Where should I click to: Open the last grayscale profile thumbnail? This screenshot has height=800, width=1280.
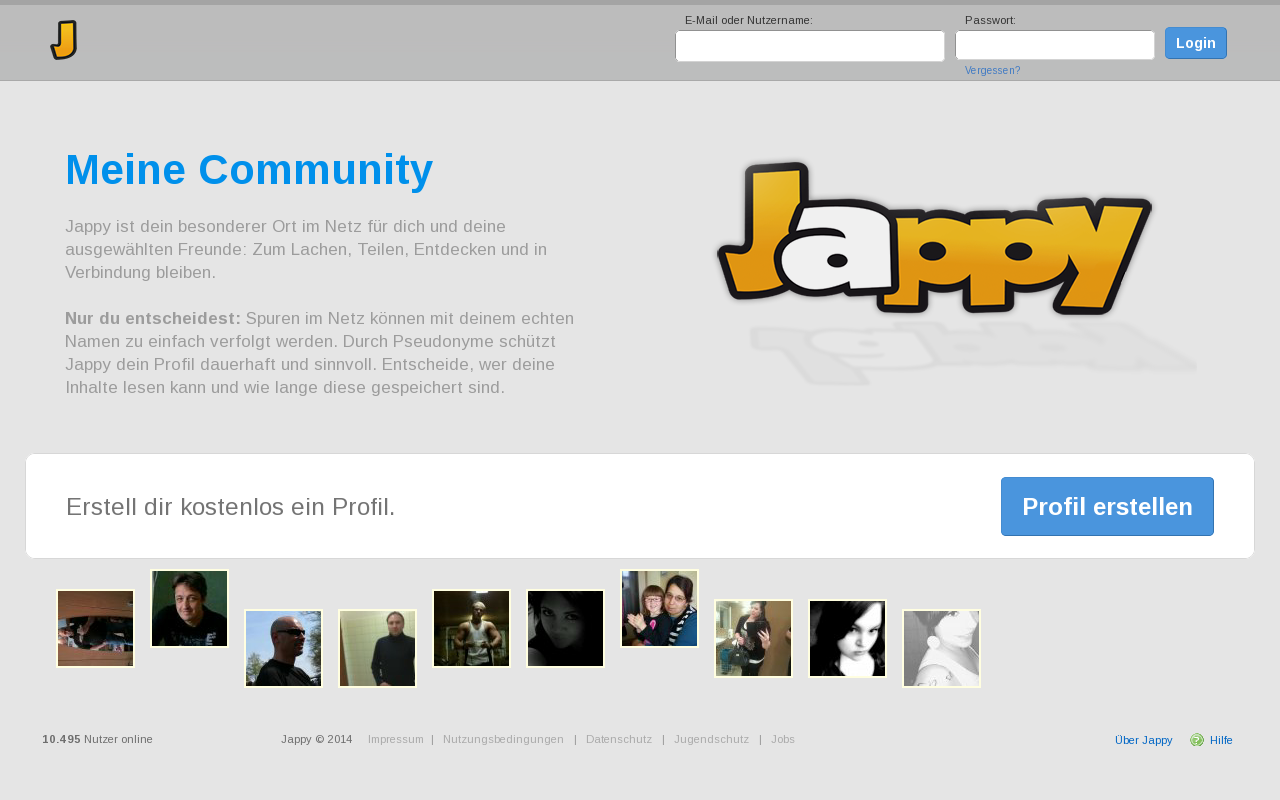pos(942,648)
